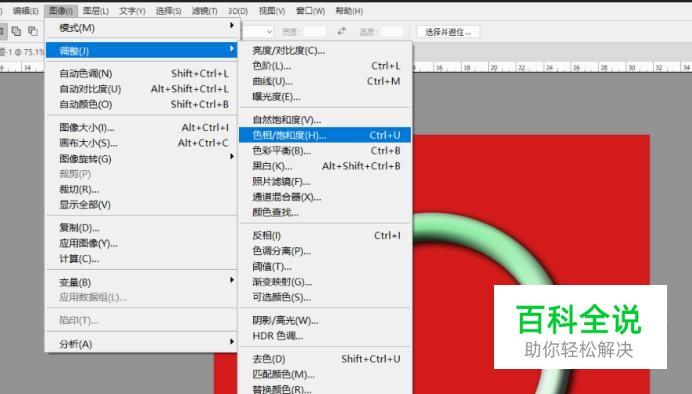Open 色彩平衡(B)... adjustment

[325, 150]
